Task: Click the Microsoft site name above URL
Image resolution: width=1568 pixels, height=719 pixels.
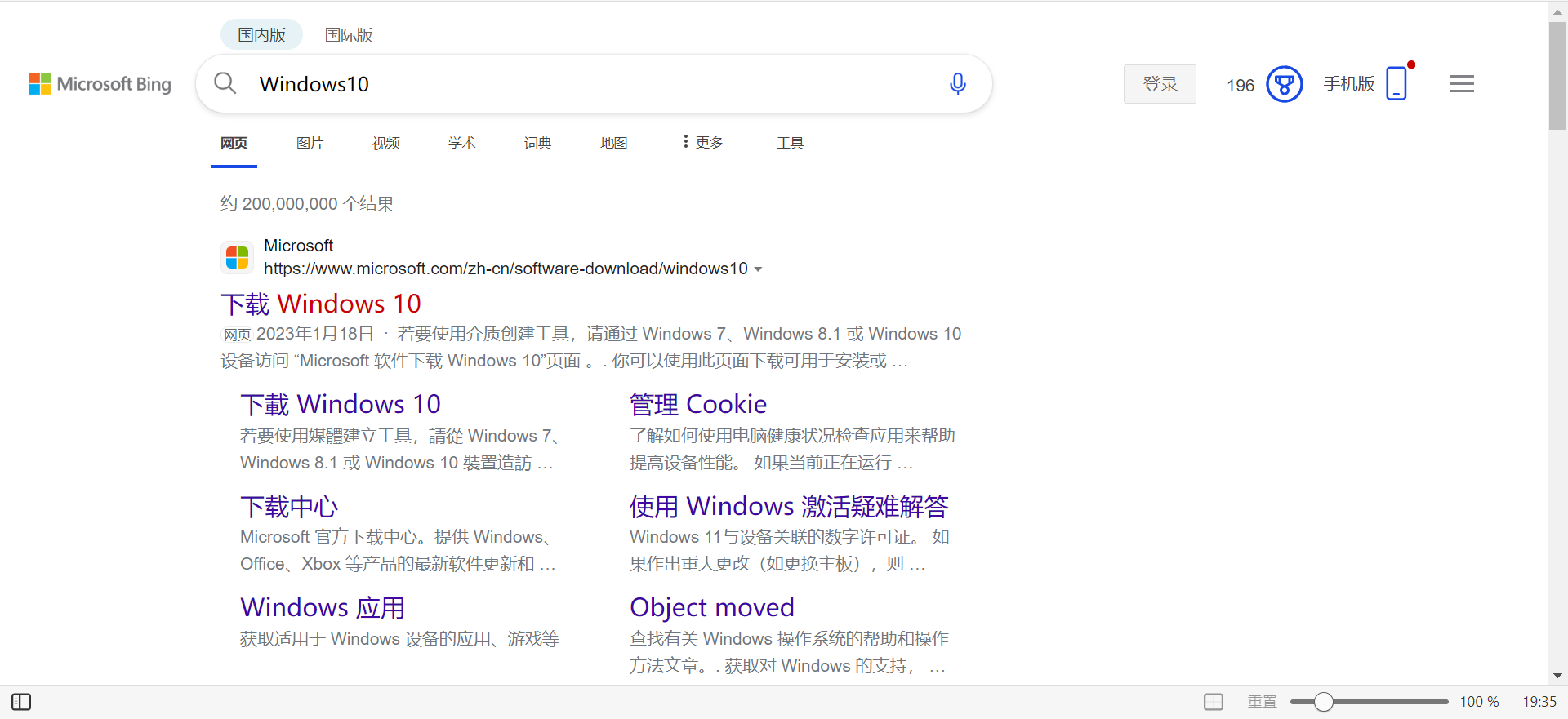Action: click(x=298, y=246)
